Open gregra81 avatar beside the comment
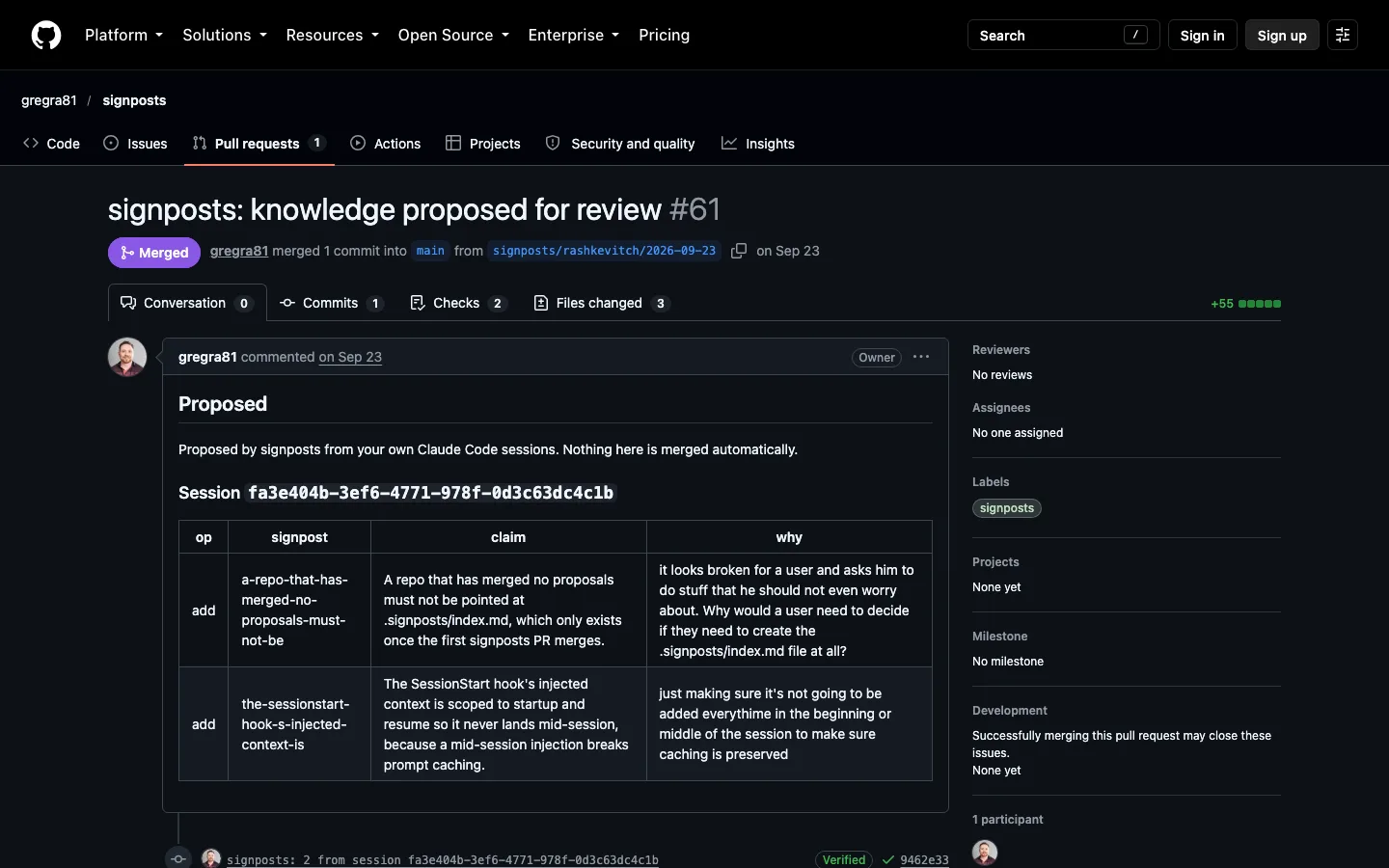The image size is (1389, 868). pyautogui.click(x=127, y=357)
